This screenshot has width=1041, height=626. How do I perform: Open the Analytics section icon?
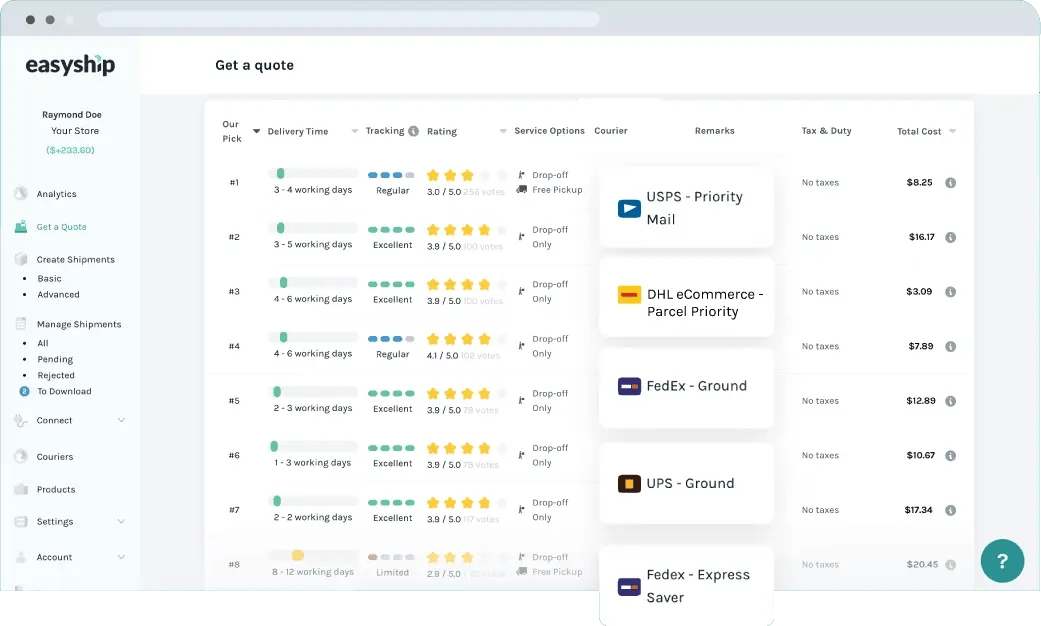(23, 193)
